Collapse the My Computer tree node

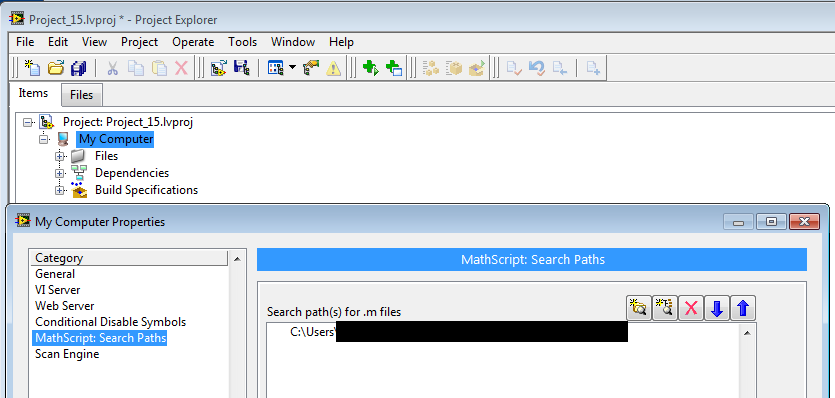(x=44, y=140)
